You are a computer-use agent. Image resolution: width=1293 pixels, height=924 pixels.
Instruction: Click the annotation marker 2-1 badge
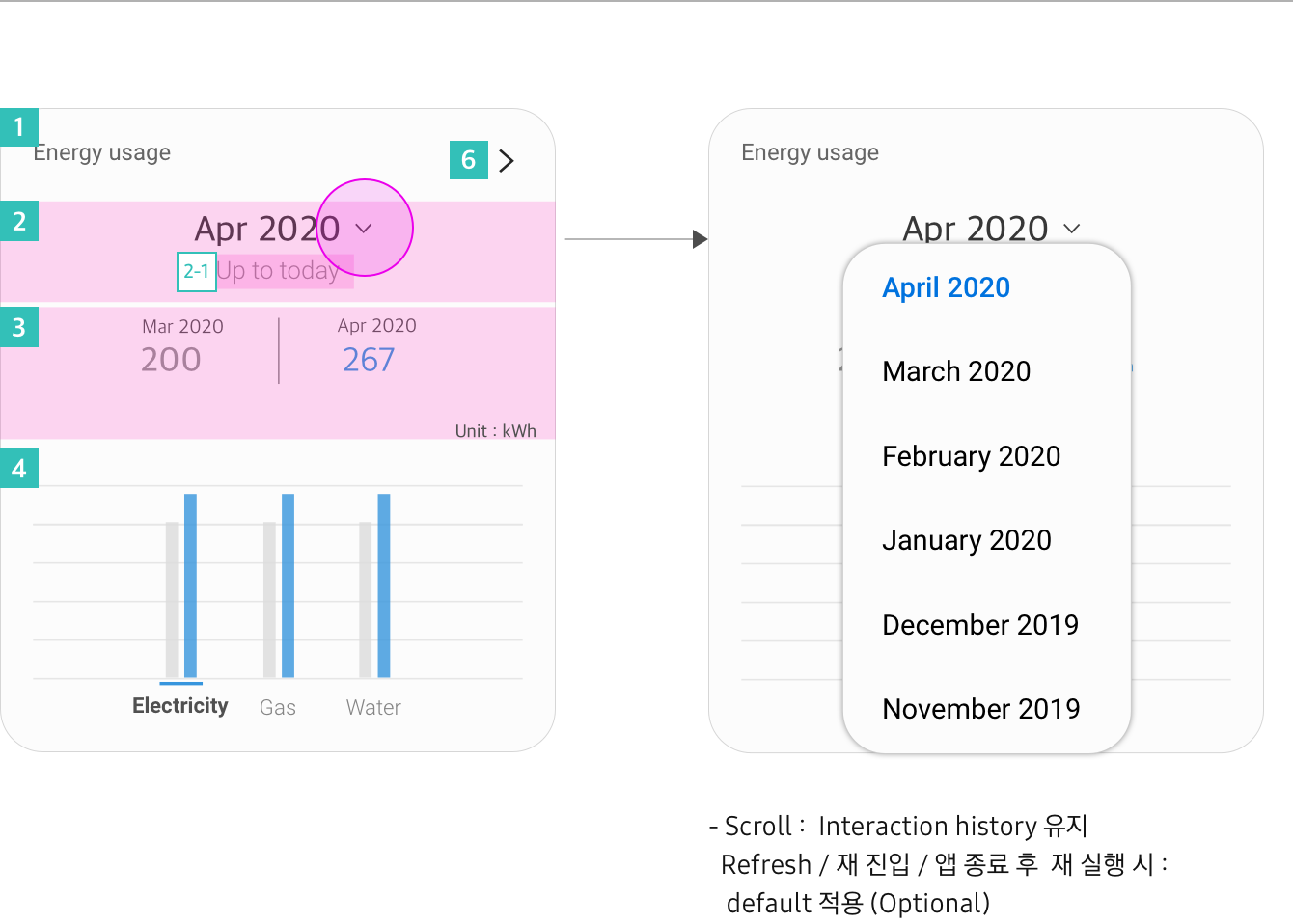196,272
